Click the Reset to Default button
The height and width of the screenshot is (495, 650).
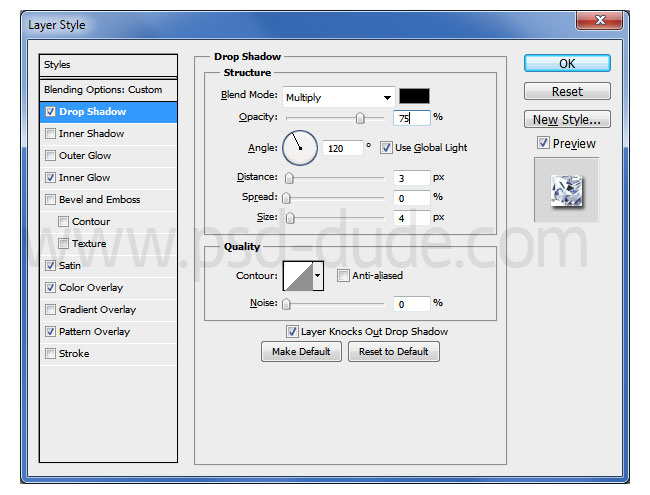click(x=394, y=352)
